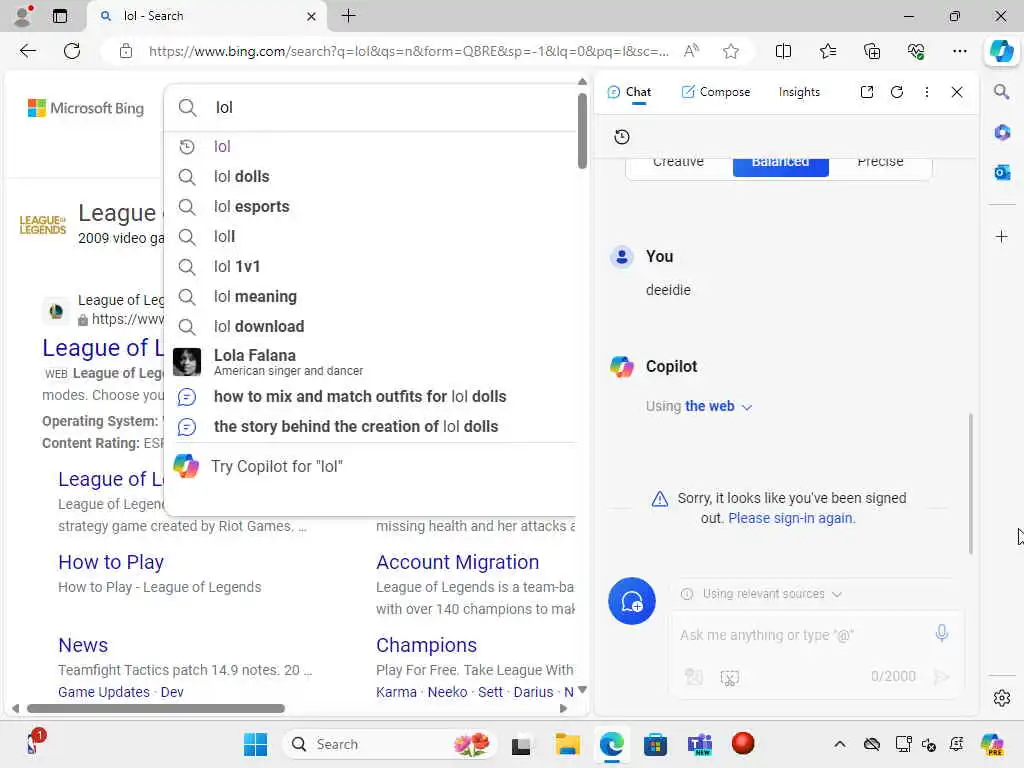This screenshot has width=1024, height=768.
Task: Open Copilot pane more options menu
Action: [x=927, y=92]
